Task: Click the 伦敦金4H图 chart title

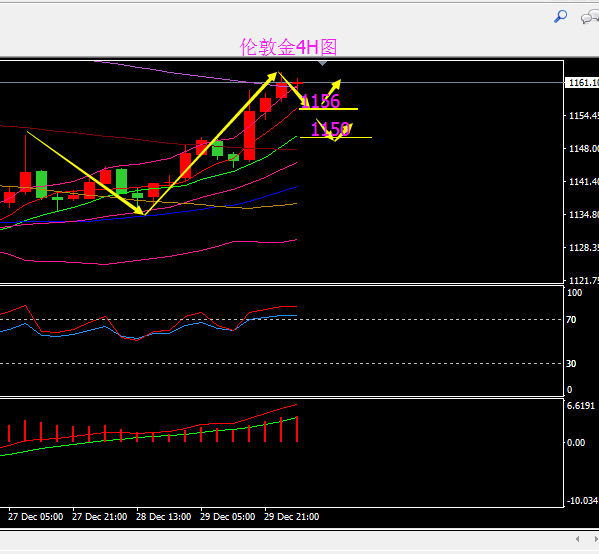Action: [289, 47]
